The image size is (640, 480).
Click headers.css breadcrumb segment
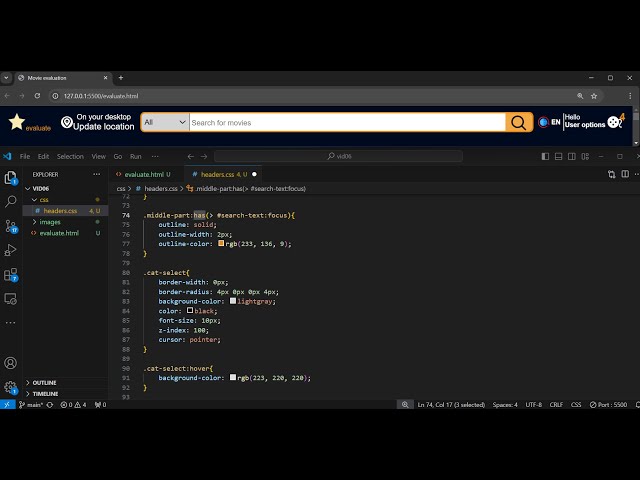[161, 189]
